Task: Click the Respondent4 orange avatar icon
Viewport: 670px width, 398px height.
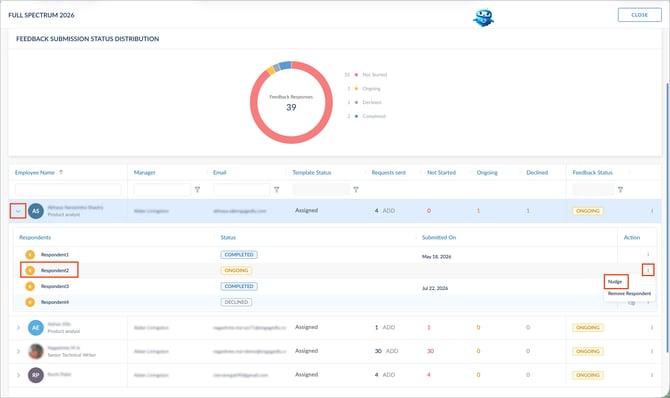Action: tap(30, 302)
